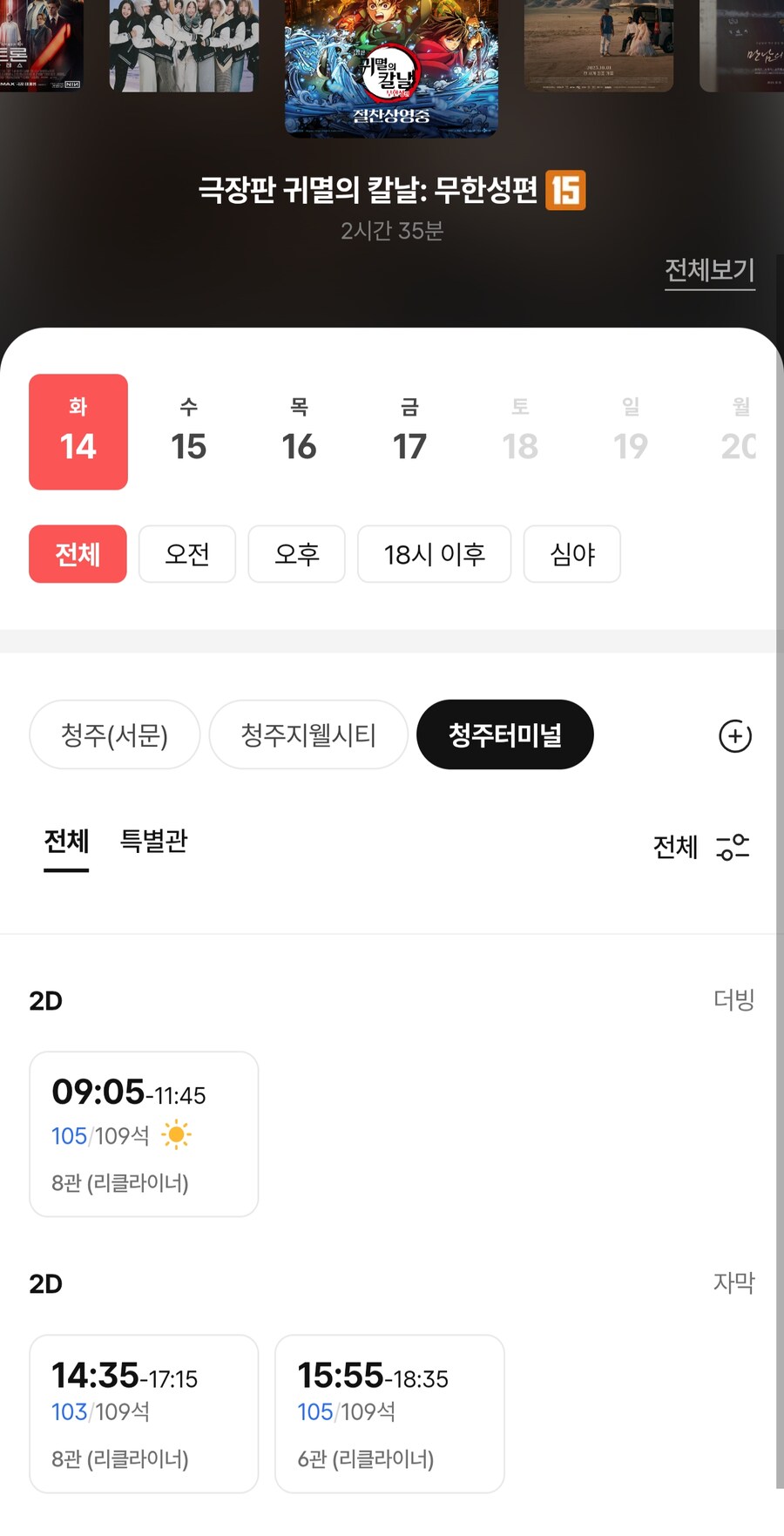Tap the Demon Slayer movie poster
The width and height of the screenshot is (784, 1536).
pos(391,68)
